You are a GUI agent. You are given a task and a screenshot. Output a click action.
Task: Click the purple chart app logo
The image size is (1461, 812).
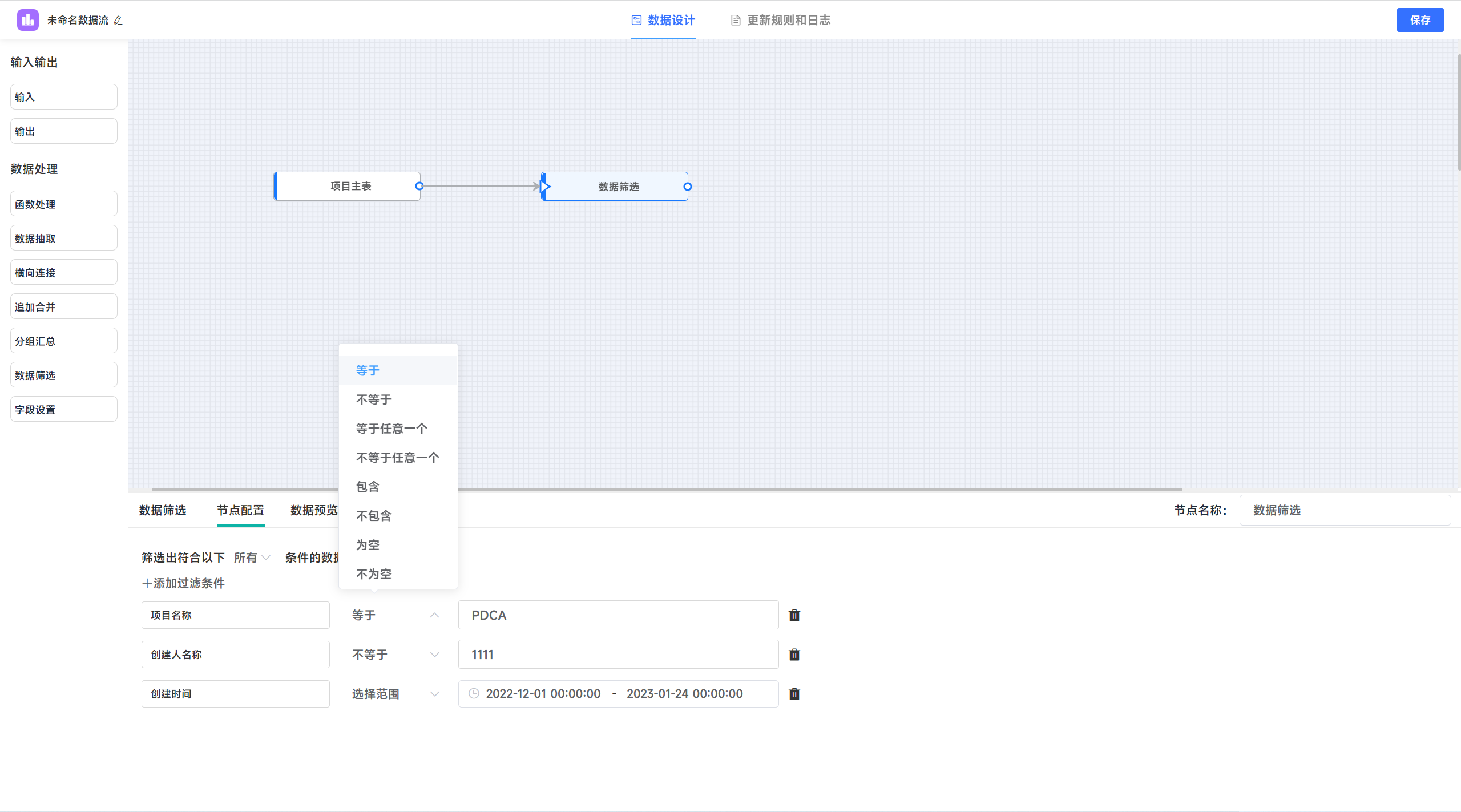point(27,20)
